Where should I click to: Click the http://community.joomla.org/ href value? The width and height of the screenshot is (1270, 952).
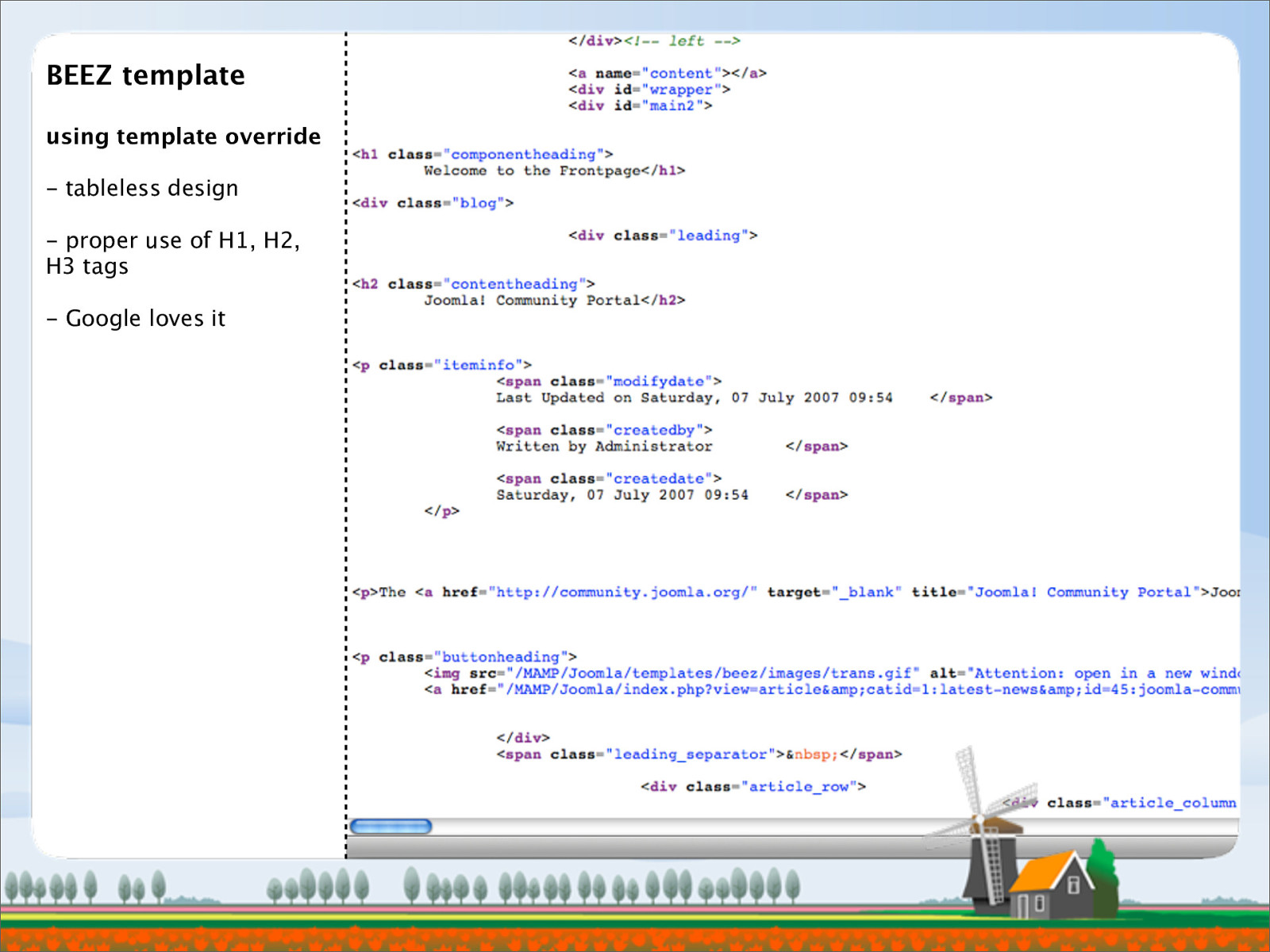(623, 593)
